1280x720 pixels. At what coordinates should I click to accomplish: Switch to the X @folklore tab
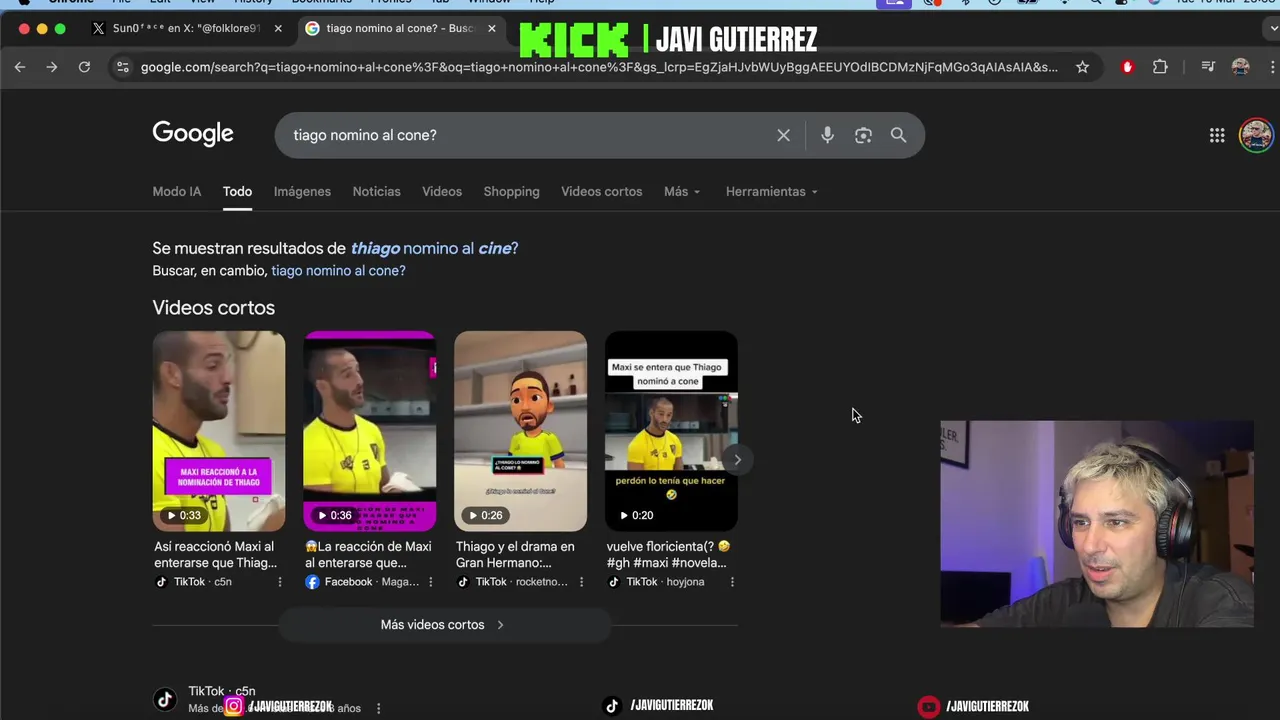(187, 28)
